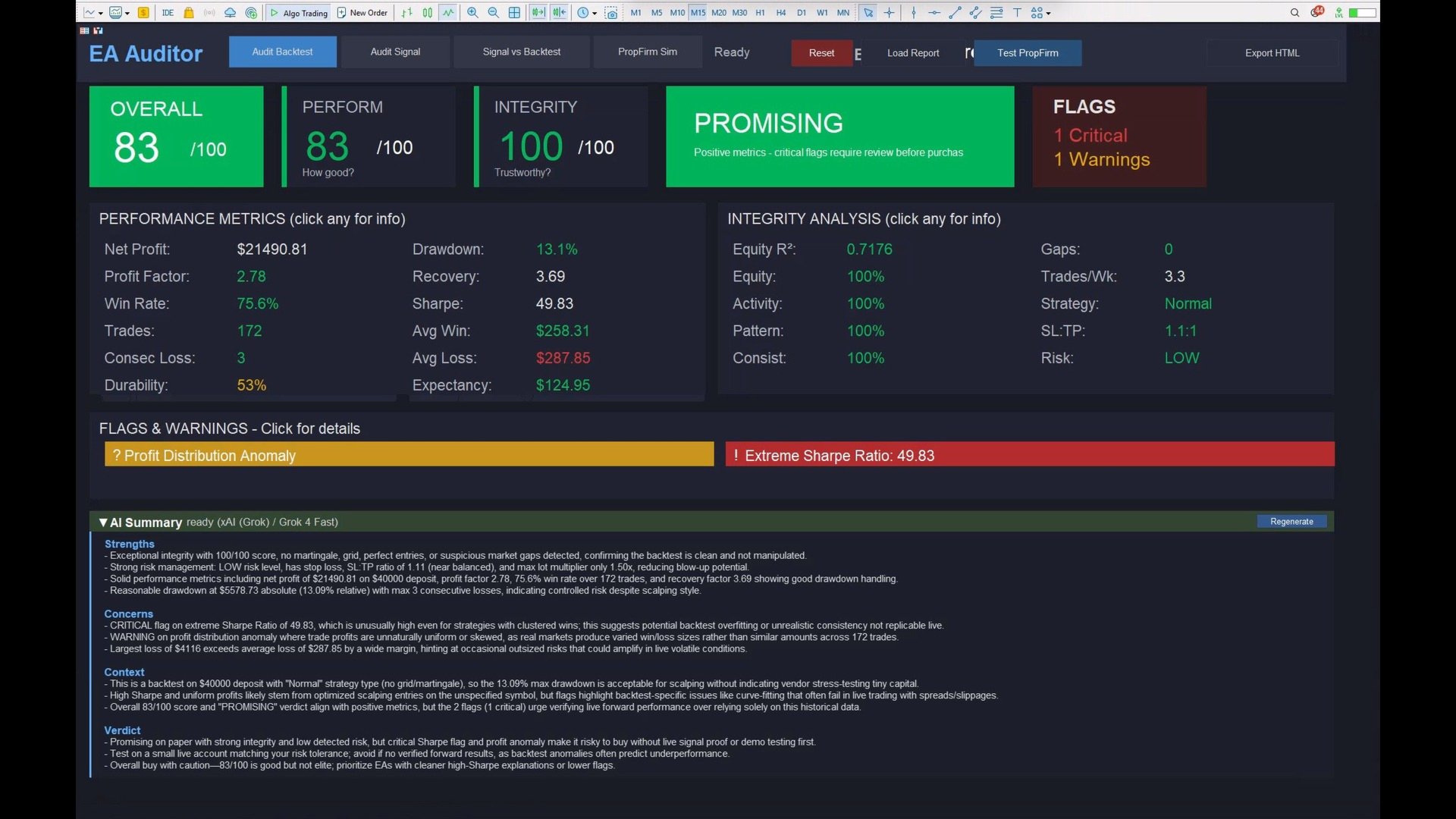This screenshot has height=819, width=1456.
Task: Open the objects shapes dropdown arrow
Action: click(x=1049, y=13)
